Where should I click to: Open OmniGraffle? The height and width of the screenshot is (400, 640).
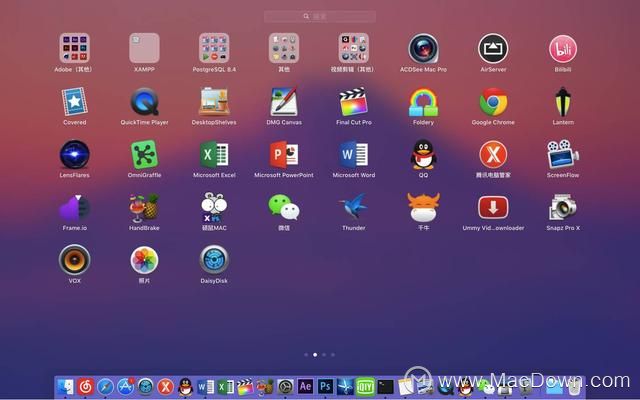[144, 154]
